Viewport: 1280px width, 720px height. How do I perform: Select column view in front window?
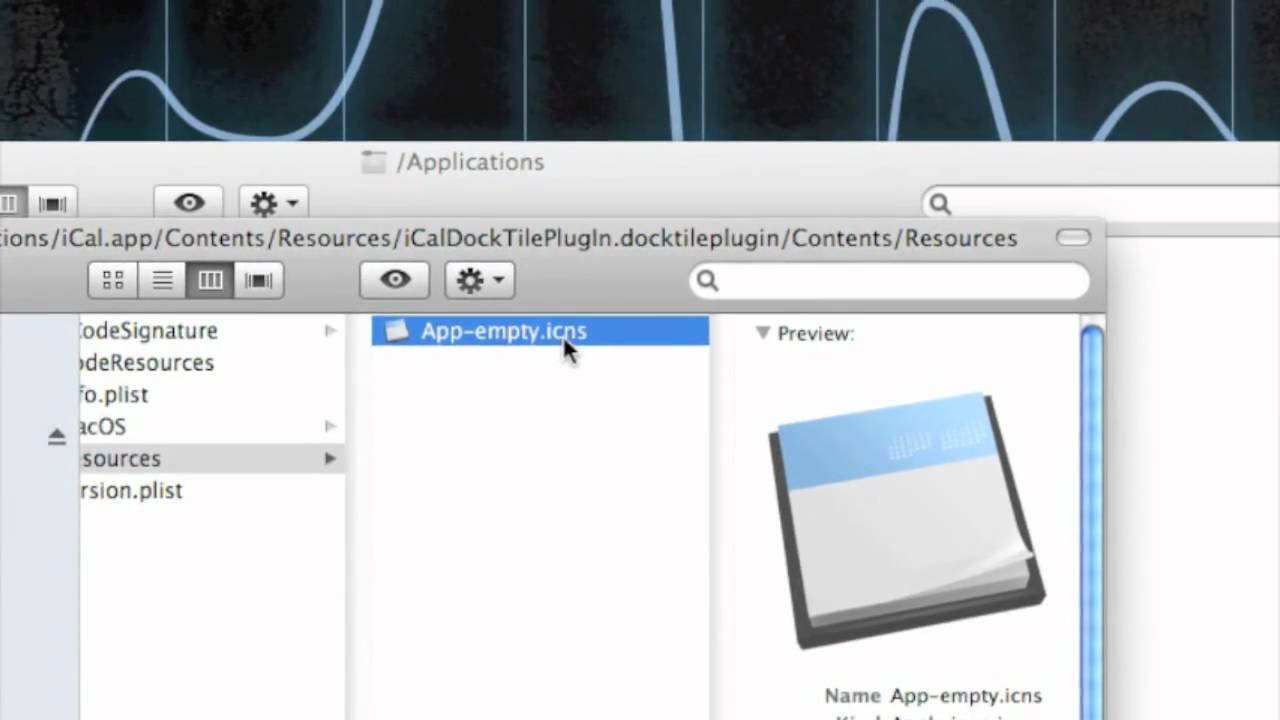click(x=210, y=280)
